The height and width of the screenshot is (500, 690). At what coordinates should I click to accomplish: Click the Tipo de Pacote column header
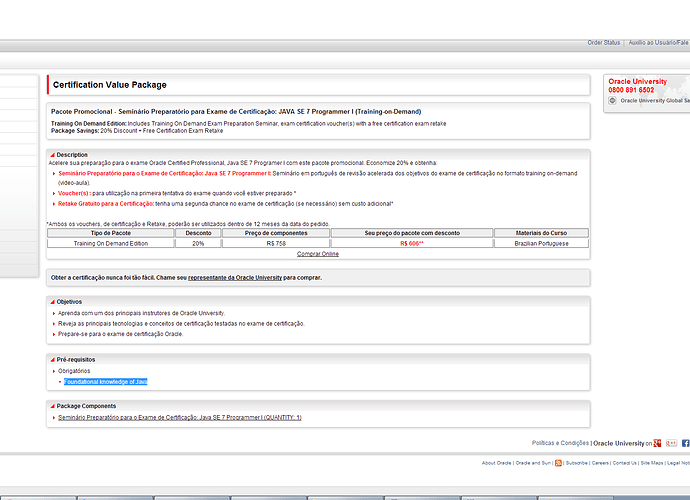click(x=111, y=233)
